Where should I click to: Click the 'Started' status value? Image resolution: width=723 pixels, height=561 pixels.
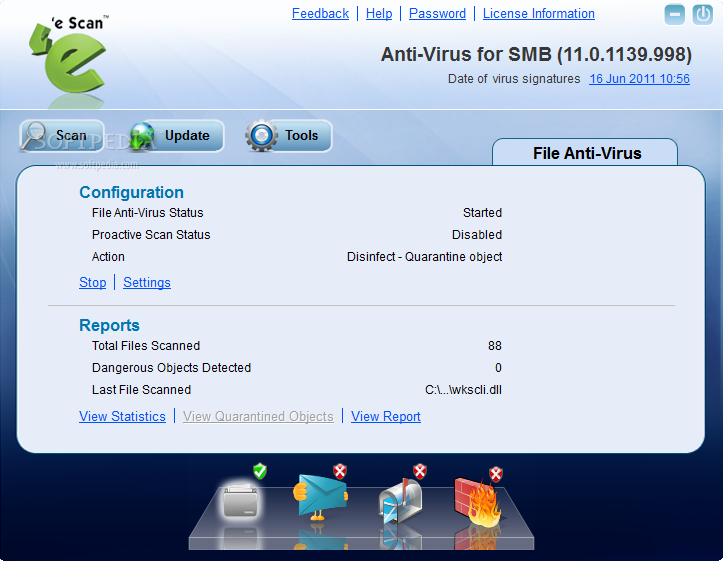point(482,213)
